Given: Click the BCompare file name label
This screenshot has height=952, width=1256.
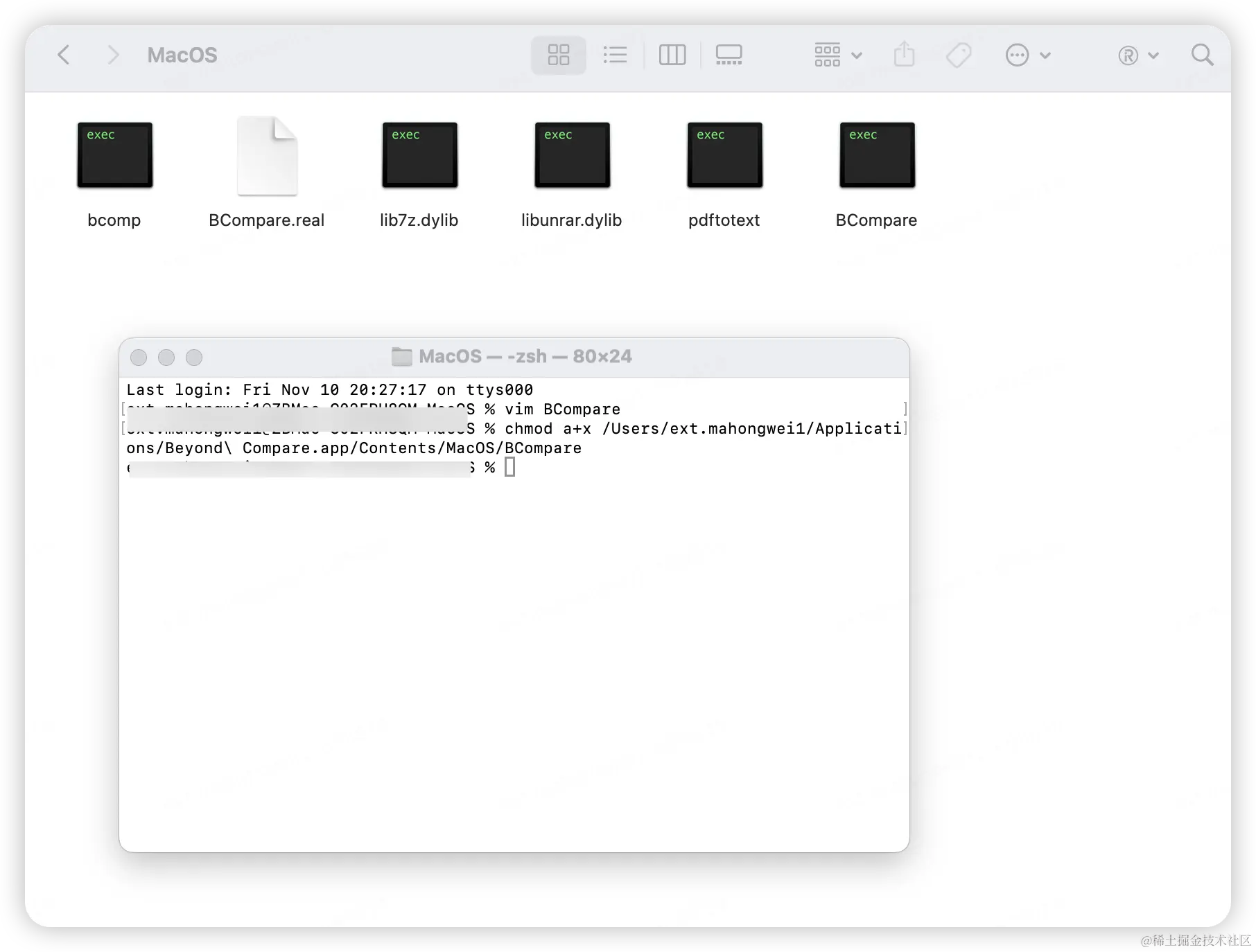Looking at the screenshot, I should click(877, 220).
